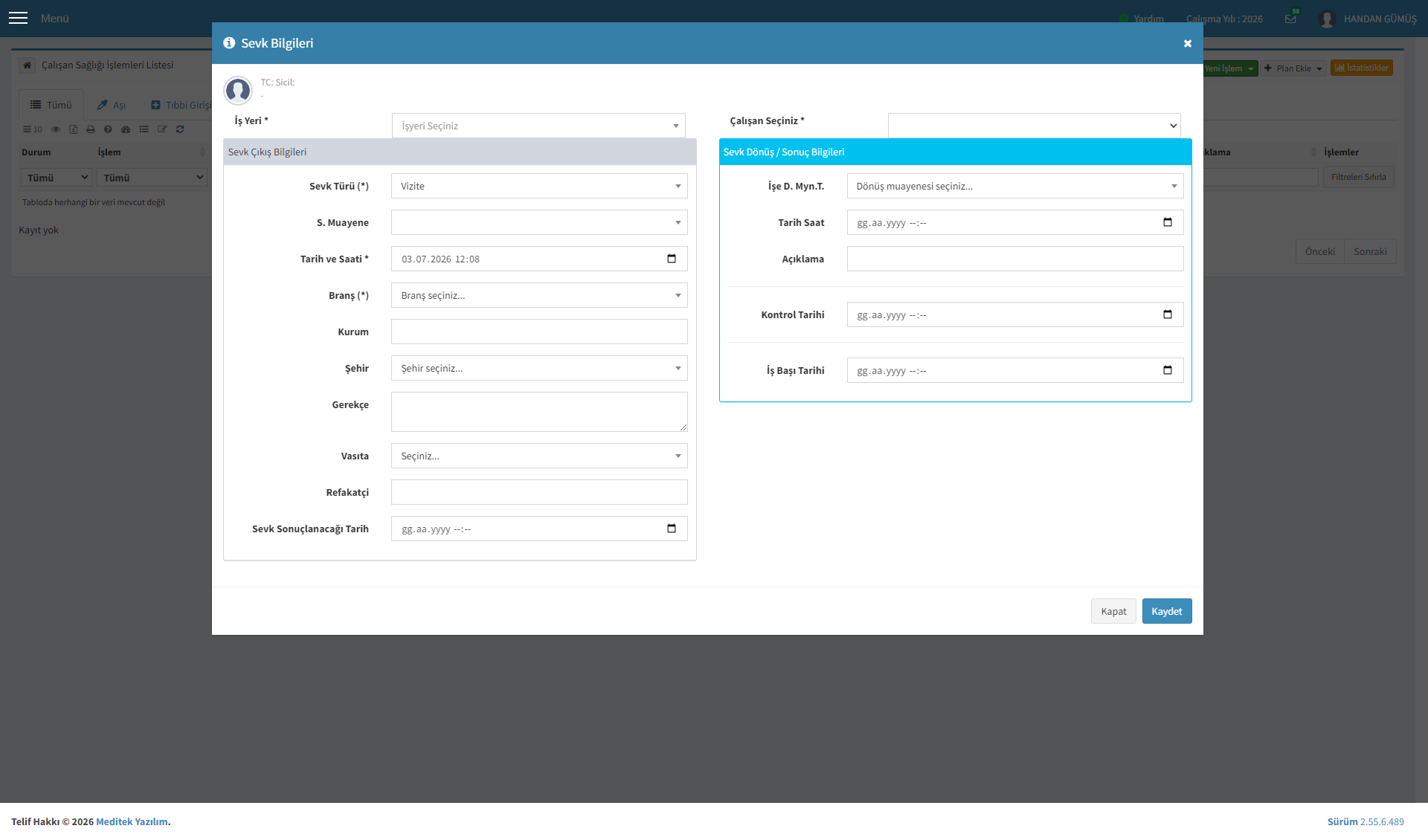This screenshot has width=1428, height=840.
Task: Click into the Kurum text field
Action: click(539, 332)
